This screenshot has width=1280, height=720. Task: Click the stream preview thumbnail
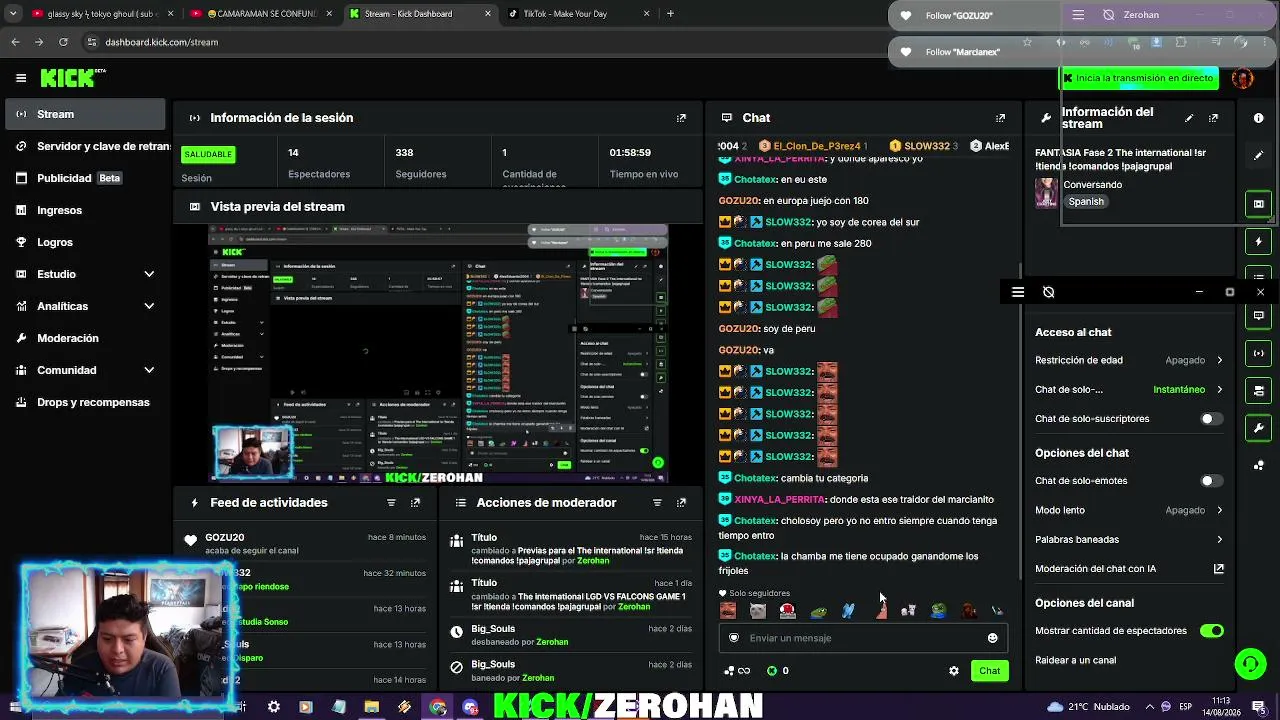click(x=438, y=354)
